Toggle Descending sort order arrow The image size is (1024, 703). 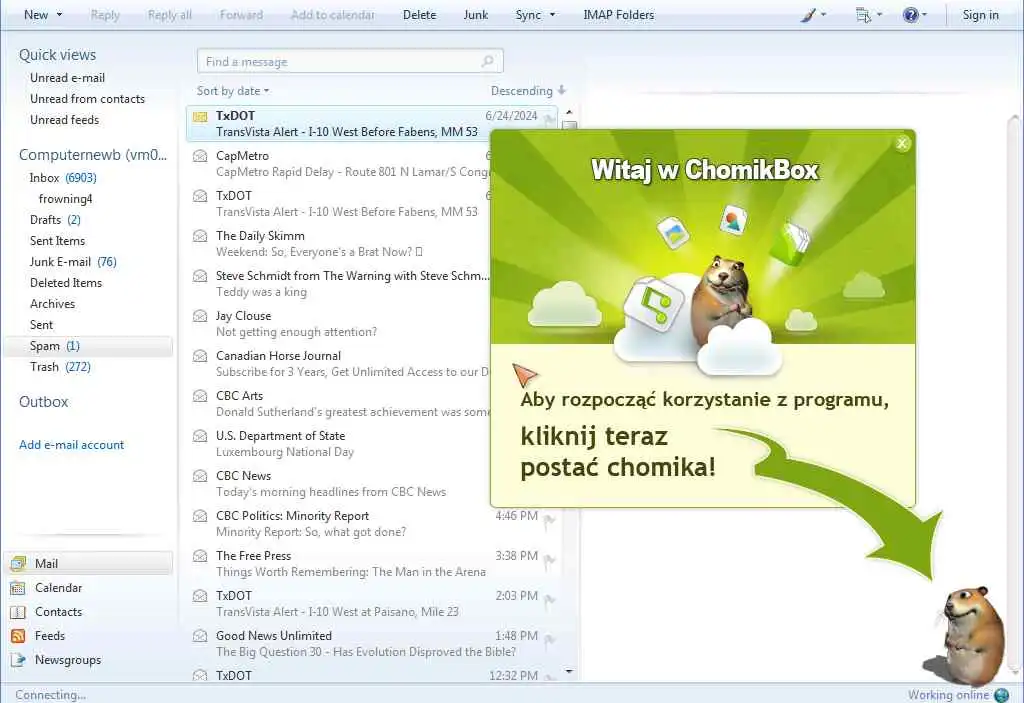[x=562, y=90]
